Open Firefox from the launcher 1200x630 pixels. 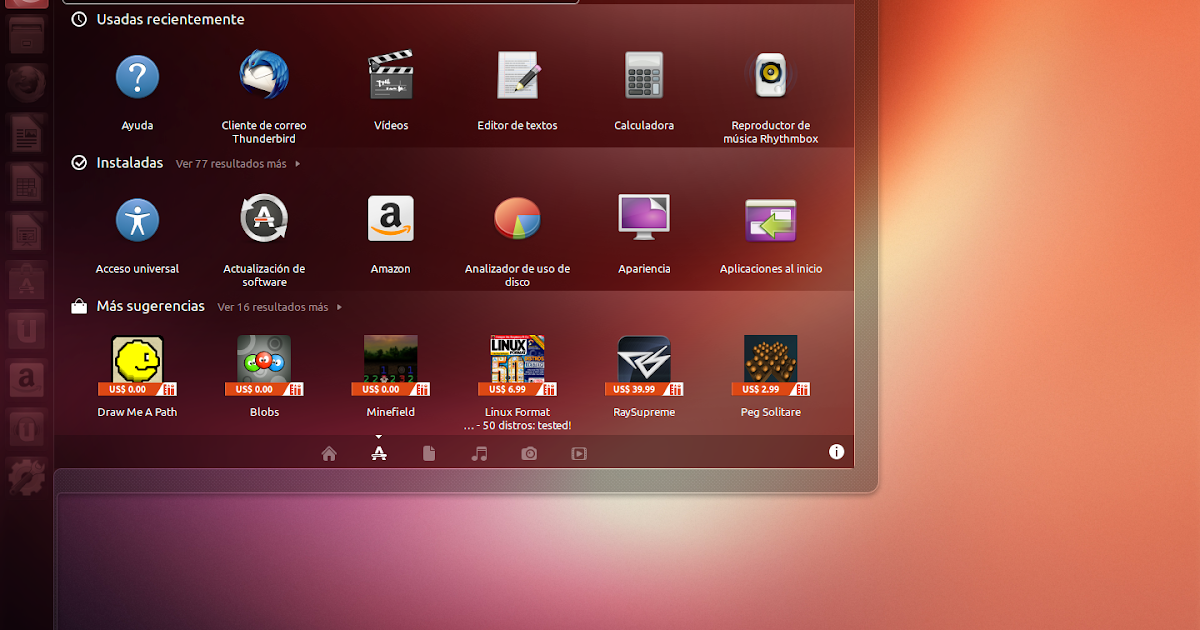pyautogui.click(x=27, y=83)
